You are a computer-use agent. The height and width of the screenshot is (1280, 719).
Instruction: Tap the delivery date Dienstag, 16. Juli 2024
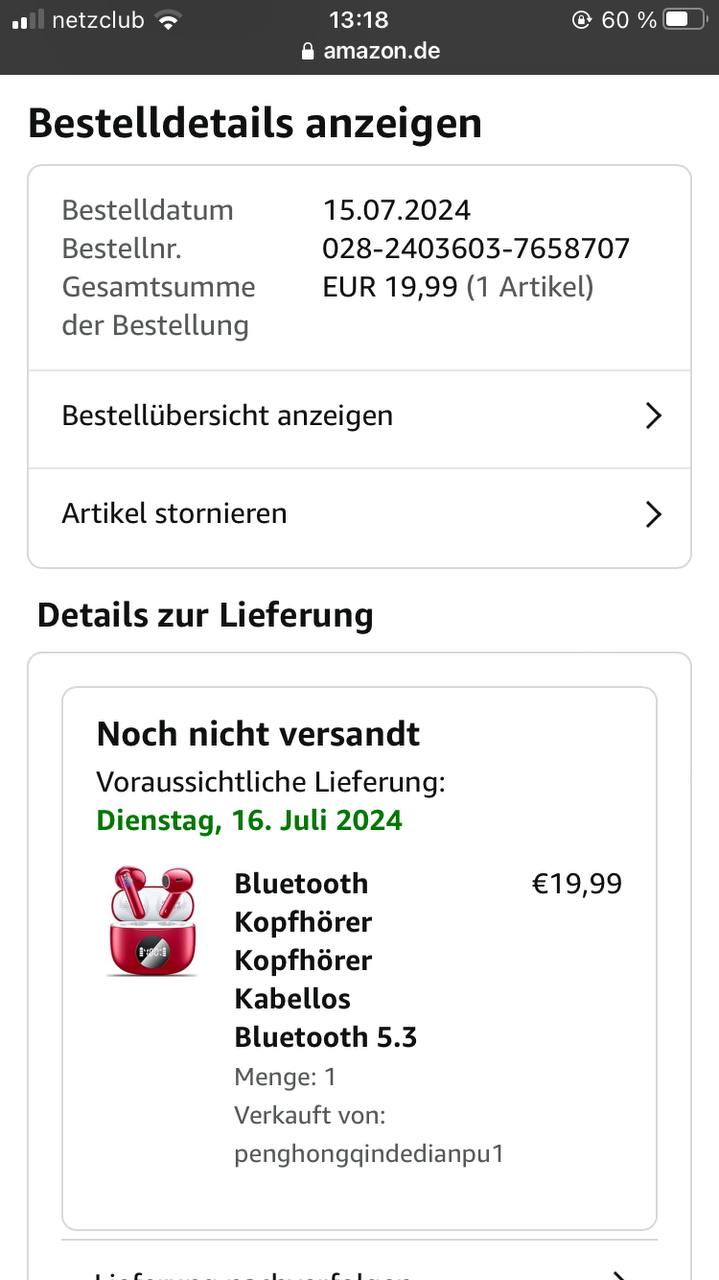click(249, 820)
